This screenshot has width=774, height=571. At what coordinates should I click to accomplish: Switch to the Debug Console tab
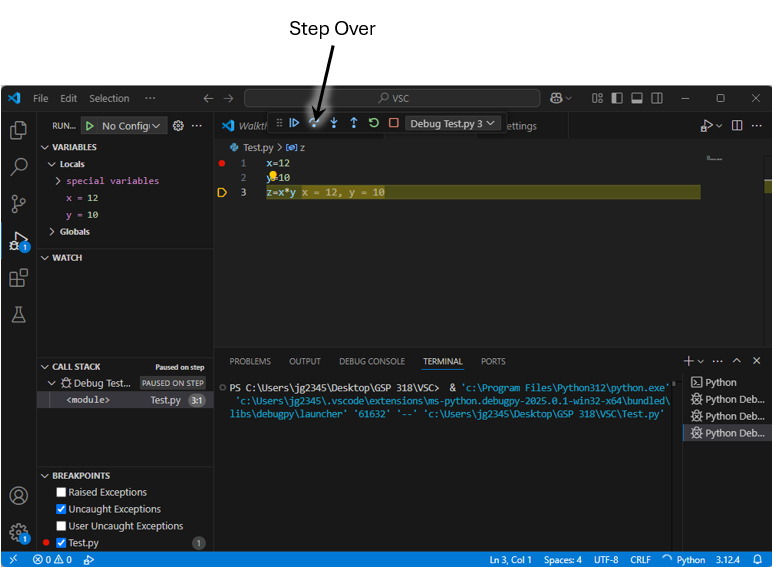[x=371, y=361]
